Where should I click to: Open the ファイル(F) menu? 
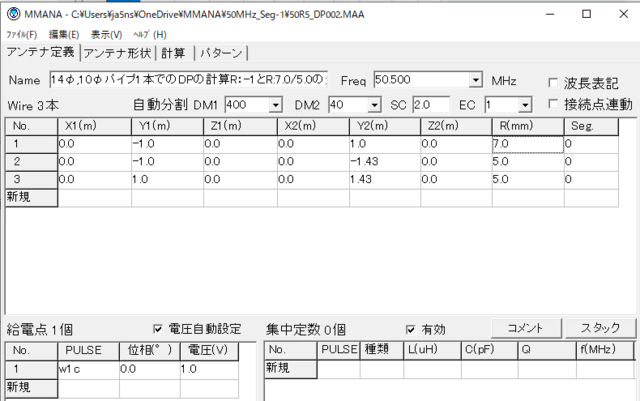point(22,34)
